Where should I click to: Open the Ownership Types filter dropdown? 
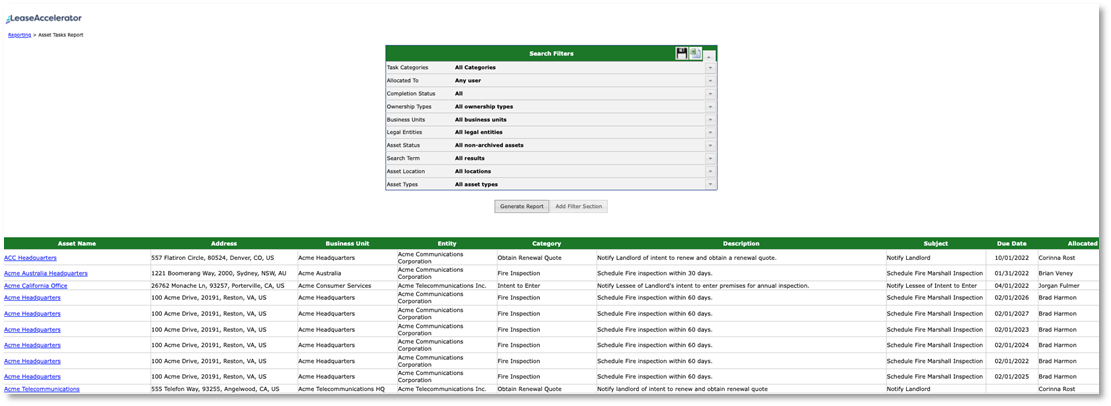point(710,106)
